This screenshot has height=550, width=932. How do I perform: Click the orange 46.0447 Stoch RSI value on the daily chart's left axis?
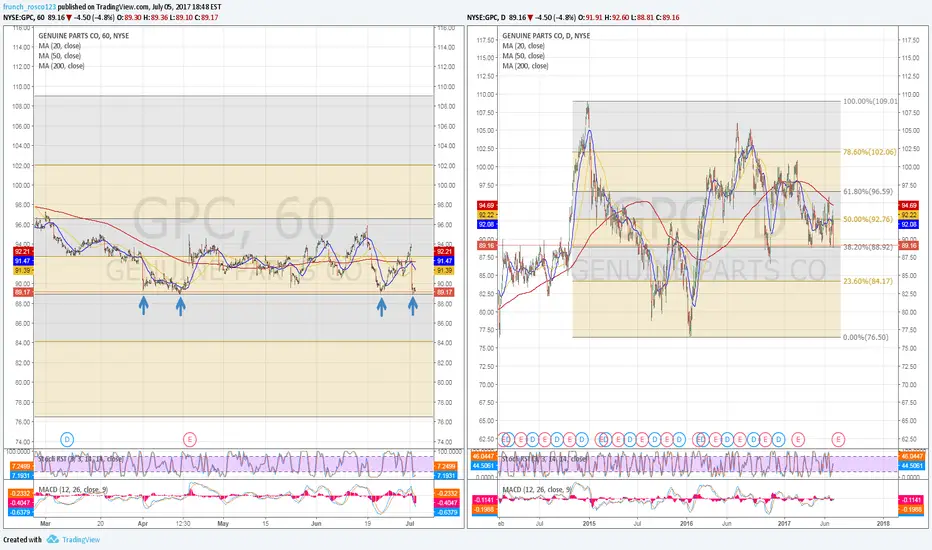(x=483, y=456)
